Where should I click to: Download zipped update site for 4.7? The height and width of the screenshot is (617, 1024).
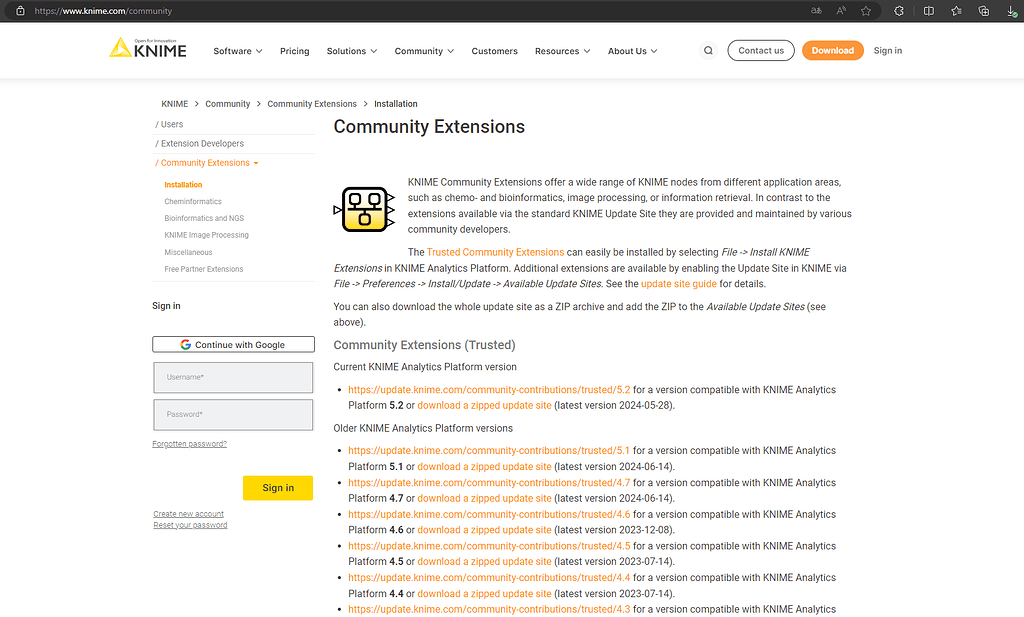[x=485, y=498]
